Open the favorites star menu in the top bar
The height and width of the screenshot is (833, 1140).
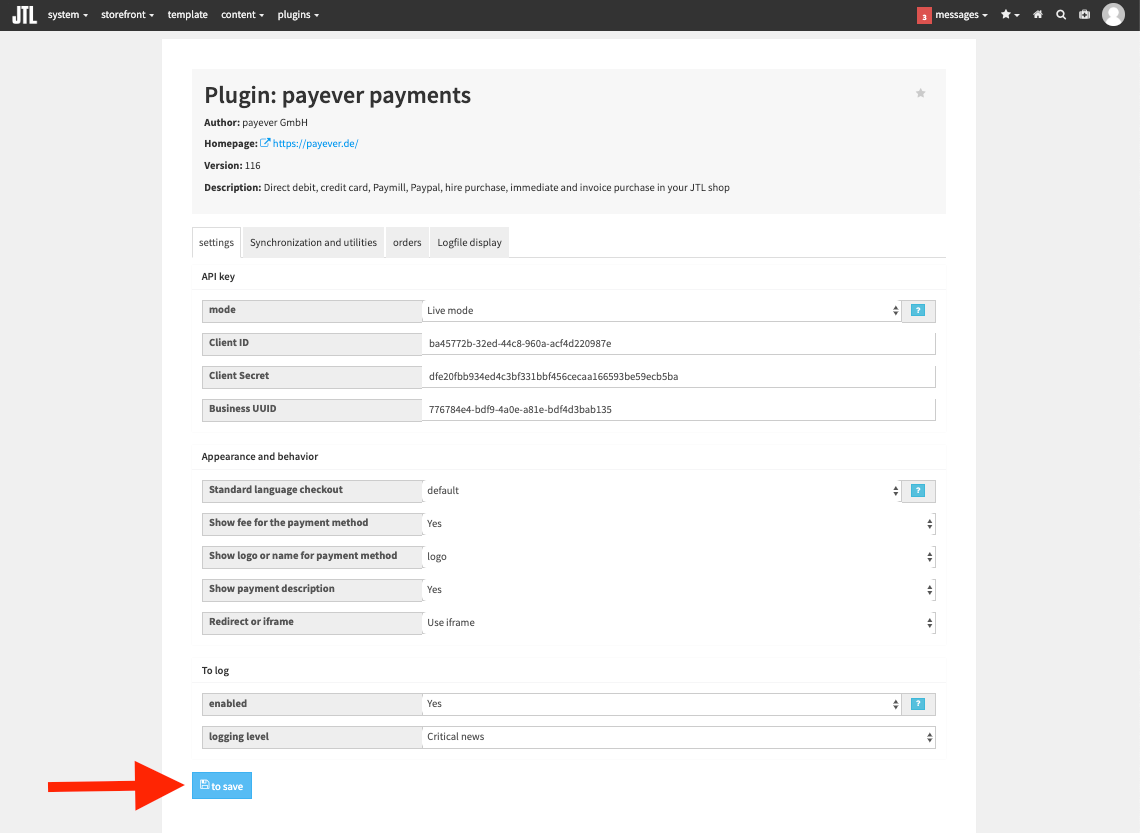click(x=1010, y=15)
